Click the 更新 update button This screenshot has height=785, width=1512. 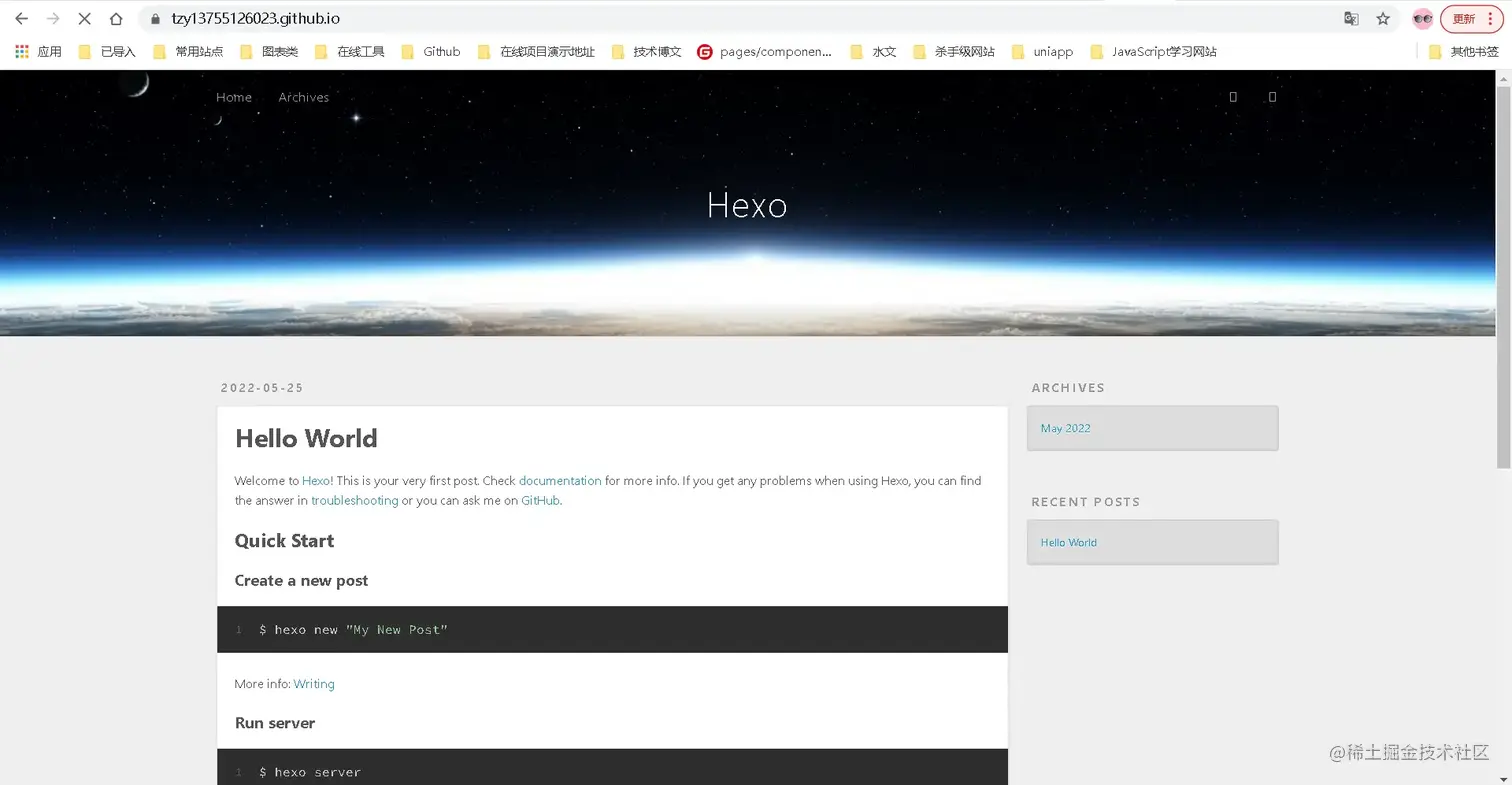click(1472, 18)
